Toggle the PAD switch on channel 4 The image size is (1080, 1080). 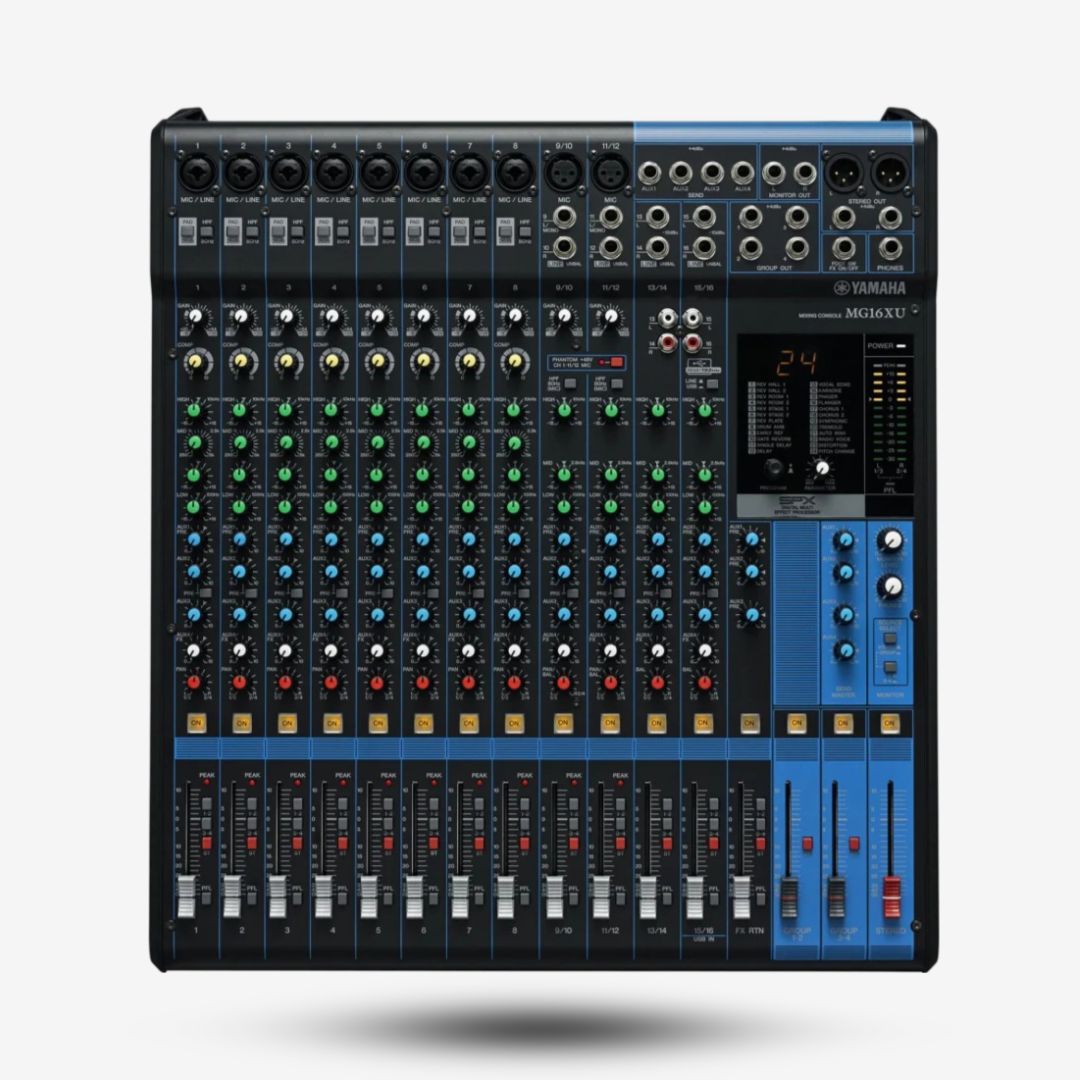point(323,231)
